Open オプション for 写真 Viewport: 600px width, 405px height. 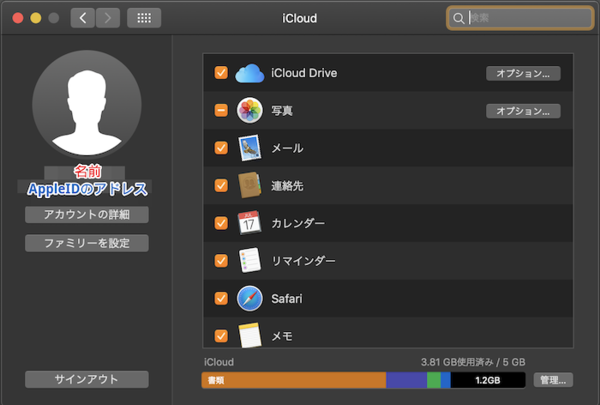[523, 110]
